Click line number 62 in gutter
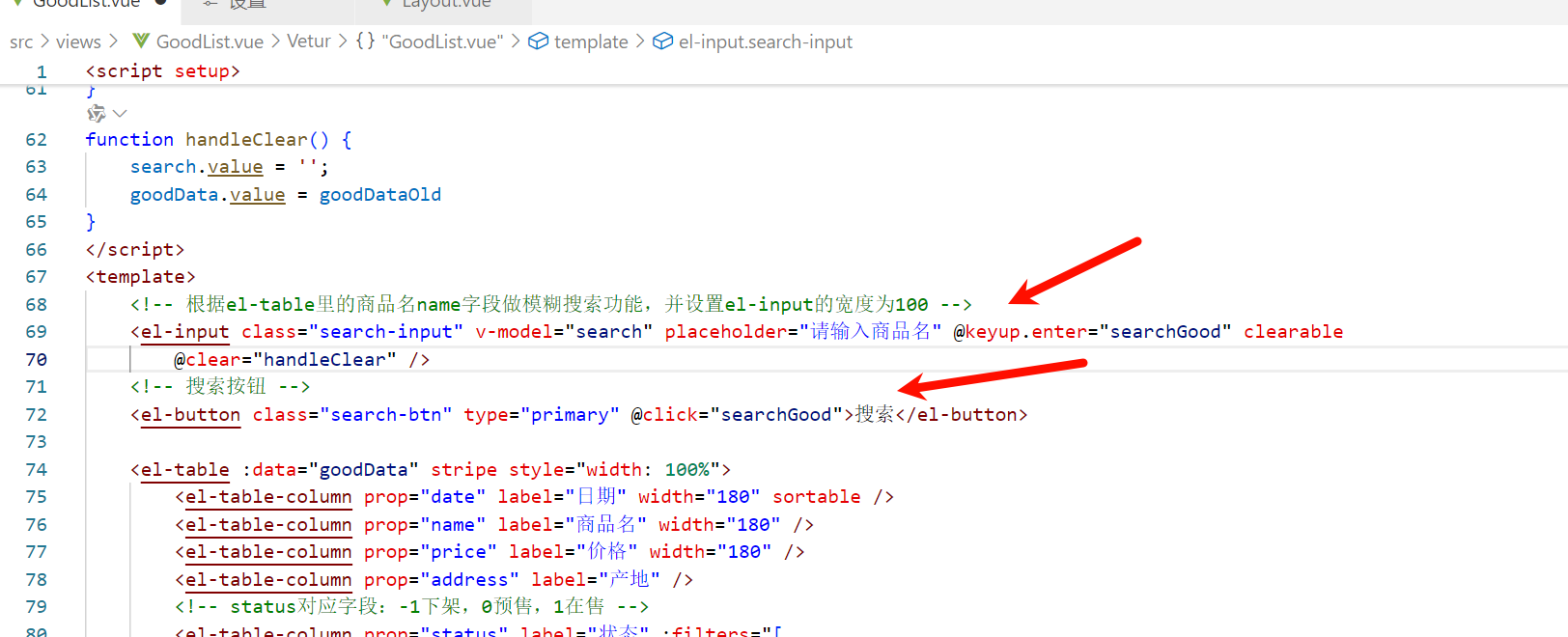 37,140
